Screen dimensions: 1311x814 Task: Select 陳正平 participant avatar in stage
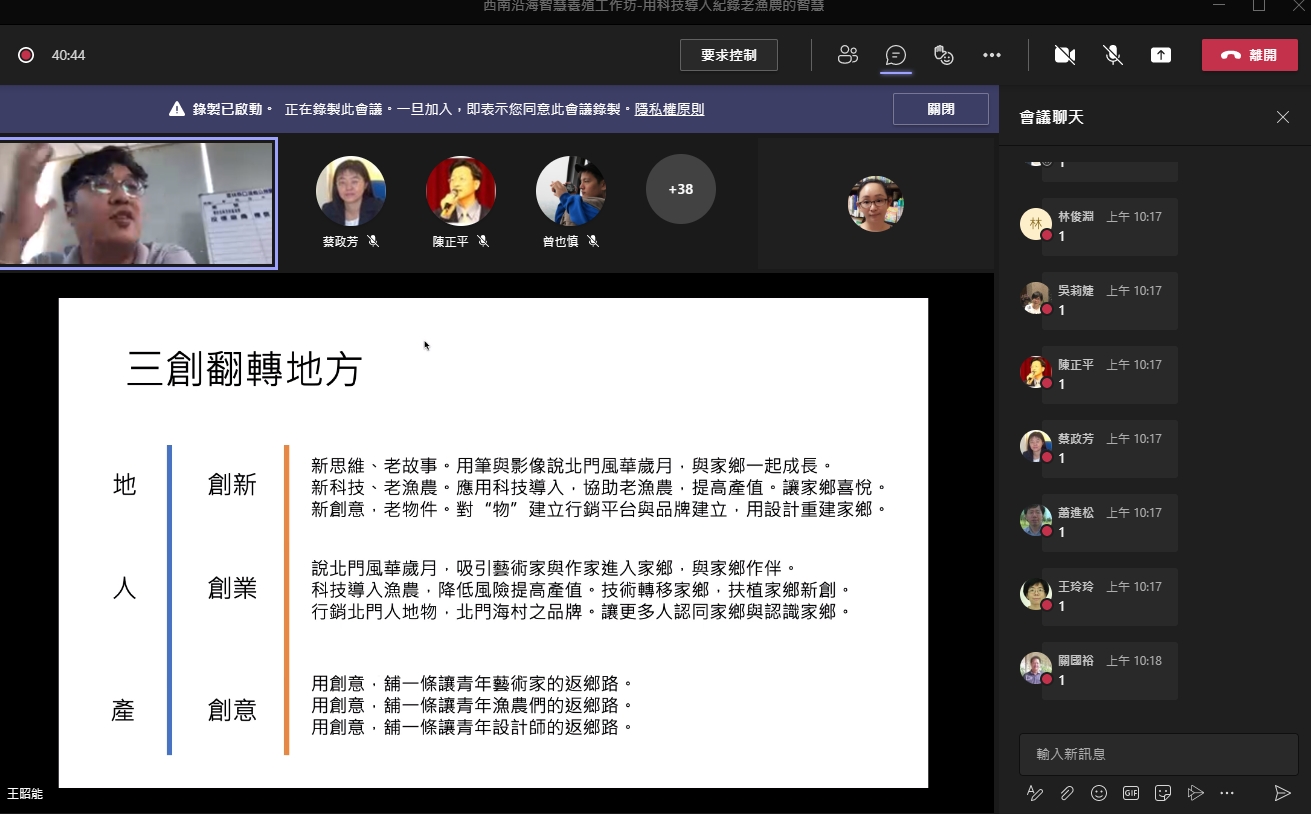[x=461, y=190]
